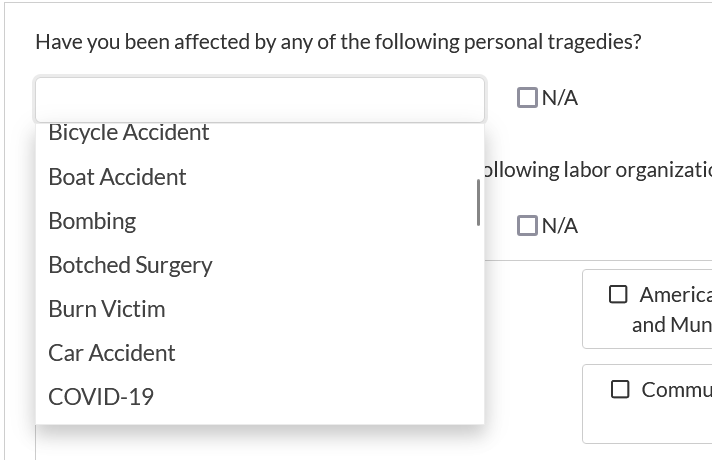Choose COVID-19 from the list
712x460 pixels.
[x=101, y=397]
